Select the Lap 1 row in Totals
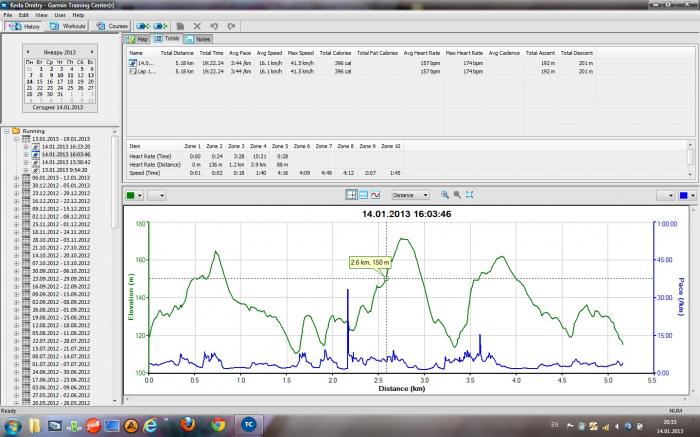 [362, 71]
